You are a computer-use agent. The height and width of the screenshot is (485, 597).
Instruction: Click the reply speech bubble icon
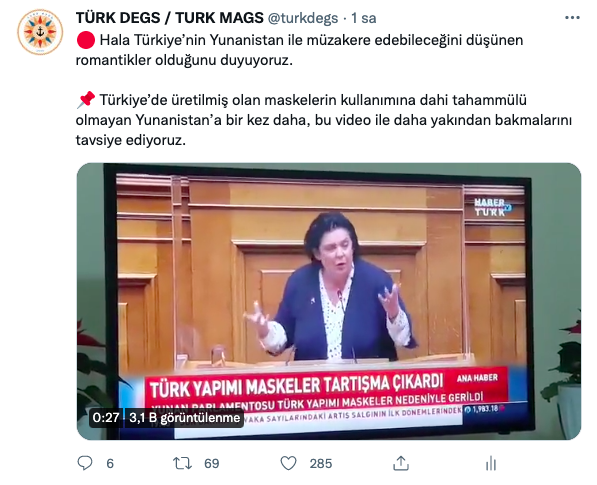click(85, 463)
